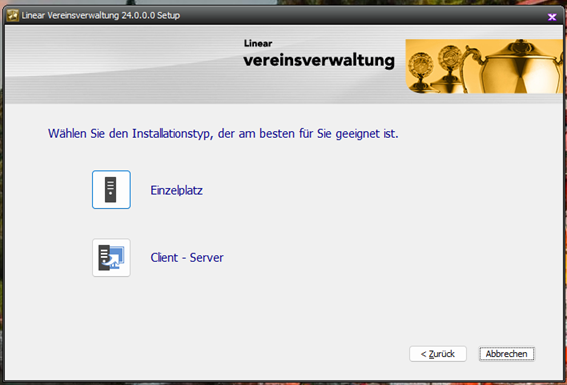Close the Linear Vereinsverwaltung Setup window

pos(552,17)
